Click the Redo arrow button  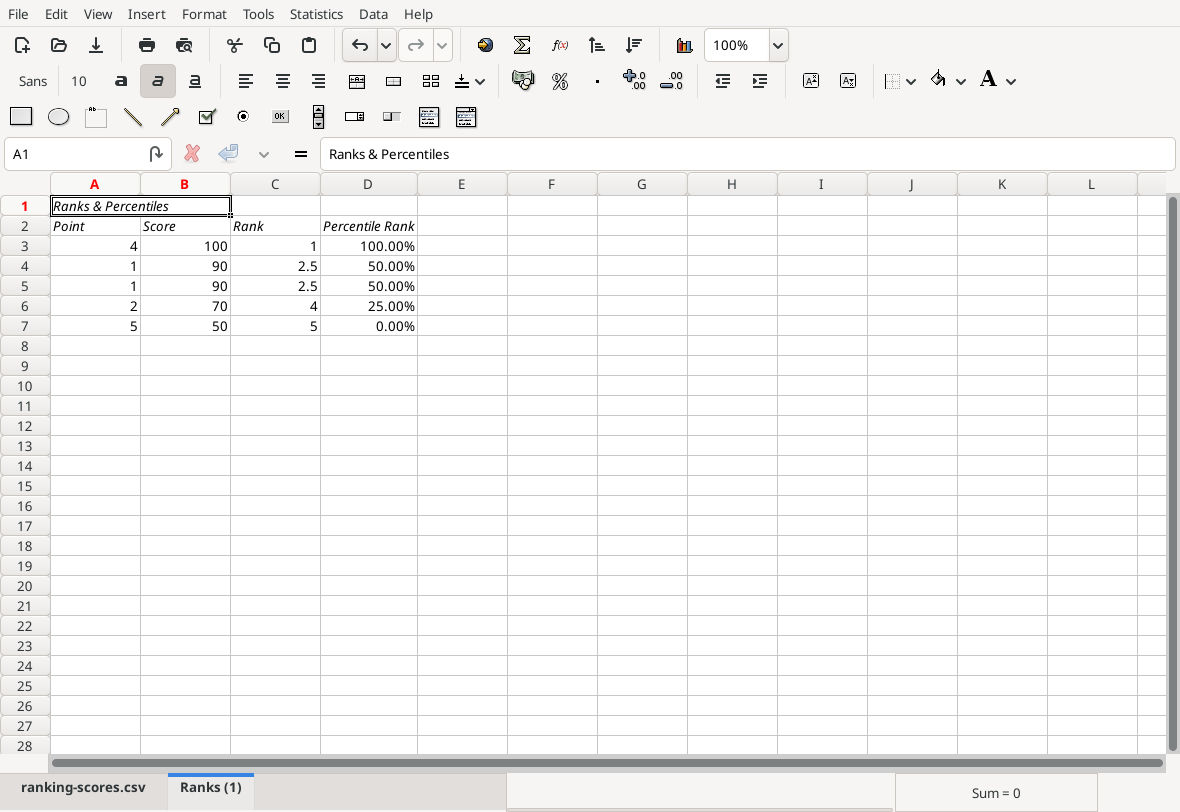(415, 45)
